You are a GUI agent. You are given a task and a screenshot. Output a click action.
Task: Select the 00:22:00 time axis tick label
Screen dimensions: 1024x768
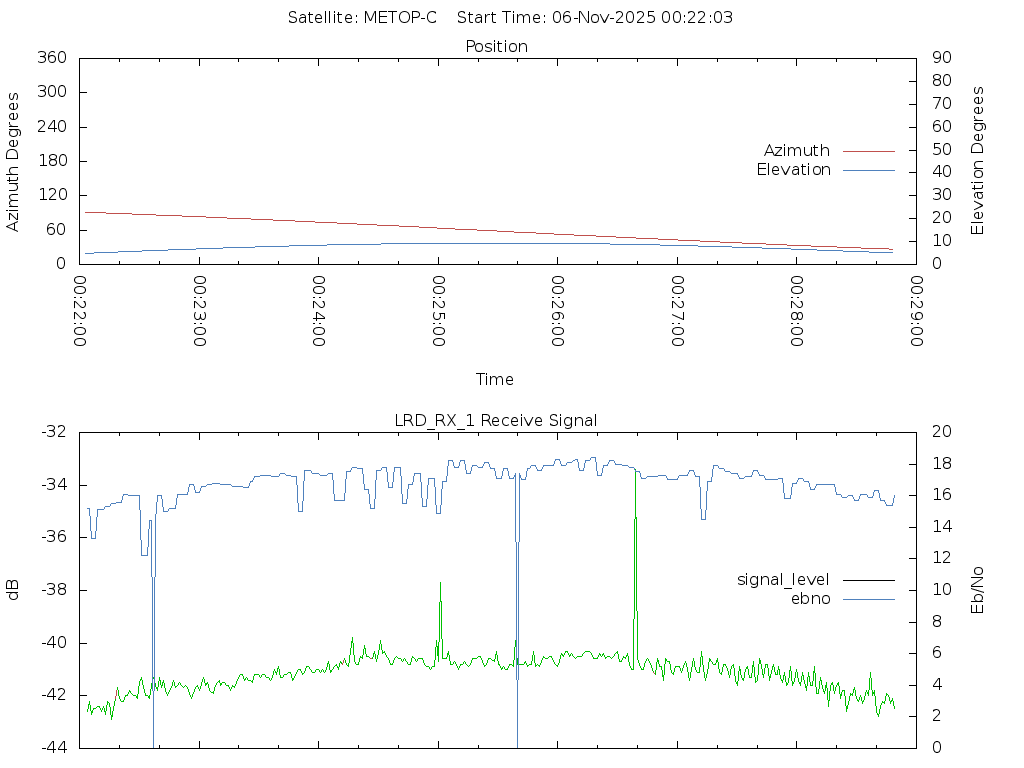80,312
